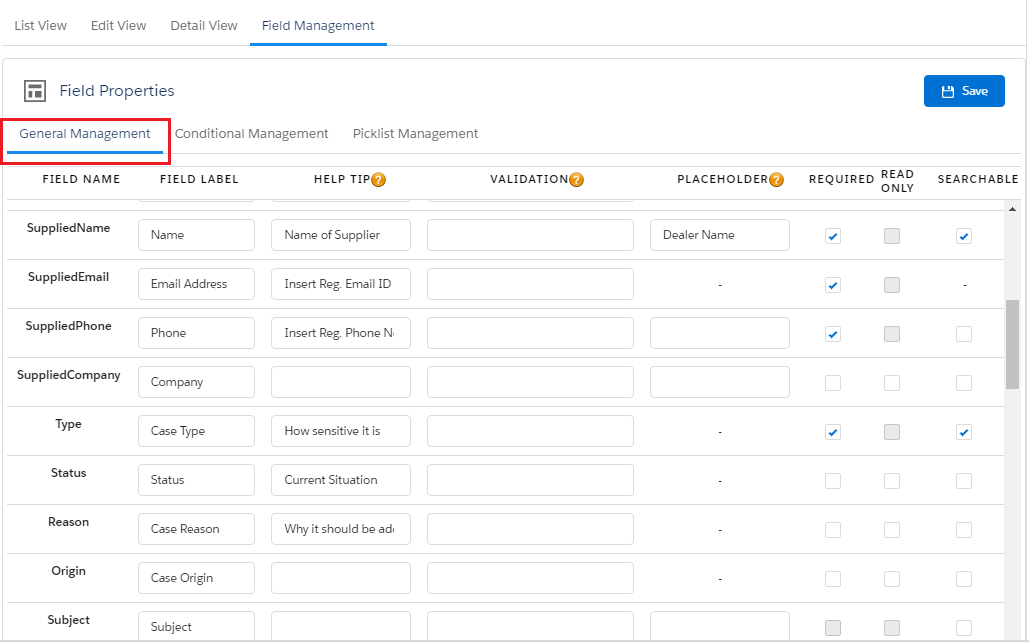Toggle Read Only for SuppliedEmail

892,285
